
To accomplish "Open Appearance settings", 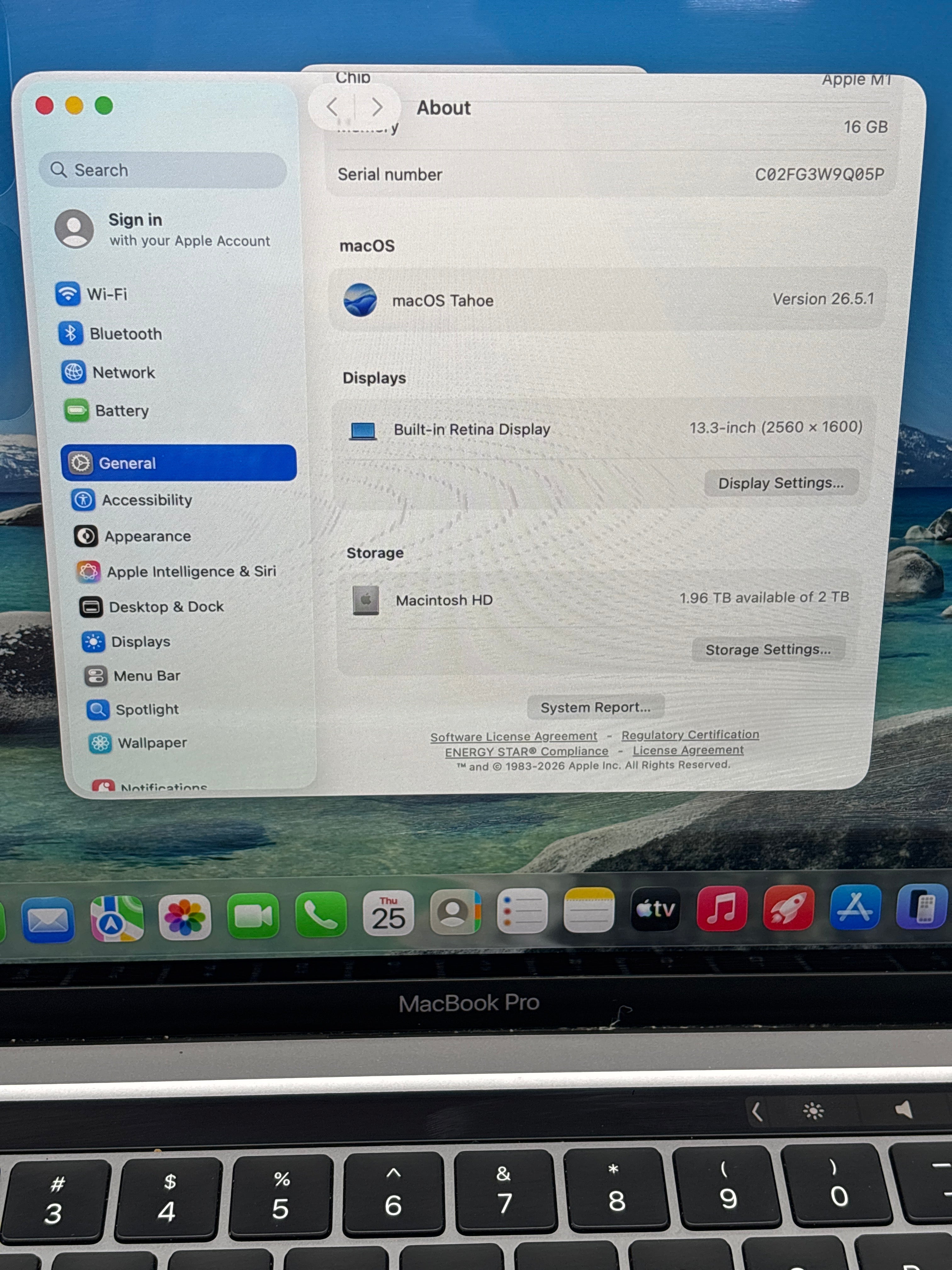I will [x=133, y=536].
